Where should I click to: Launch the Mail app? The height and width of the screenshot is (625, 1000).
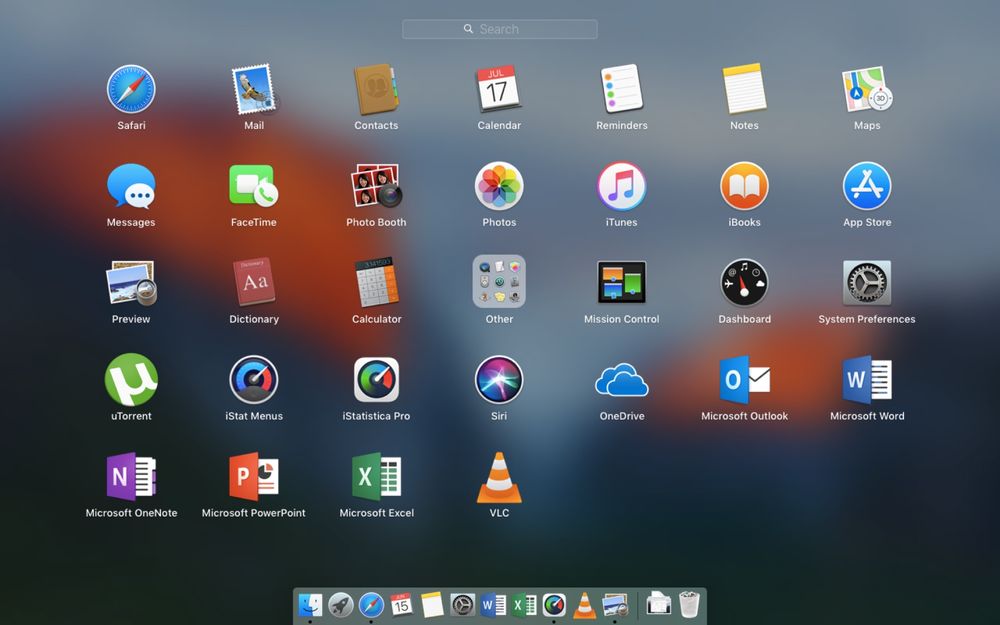click(254, 89)
